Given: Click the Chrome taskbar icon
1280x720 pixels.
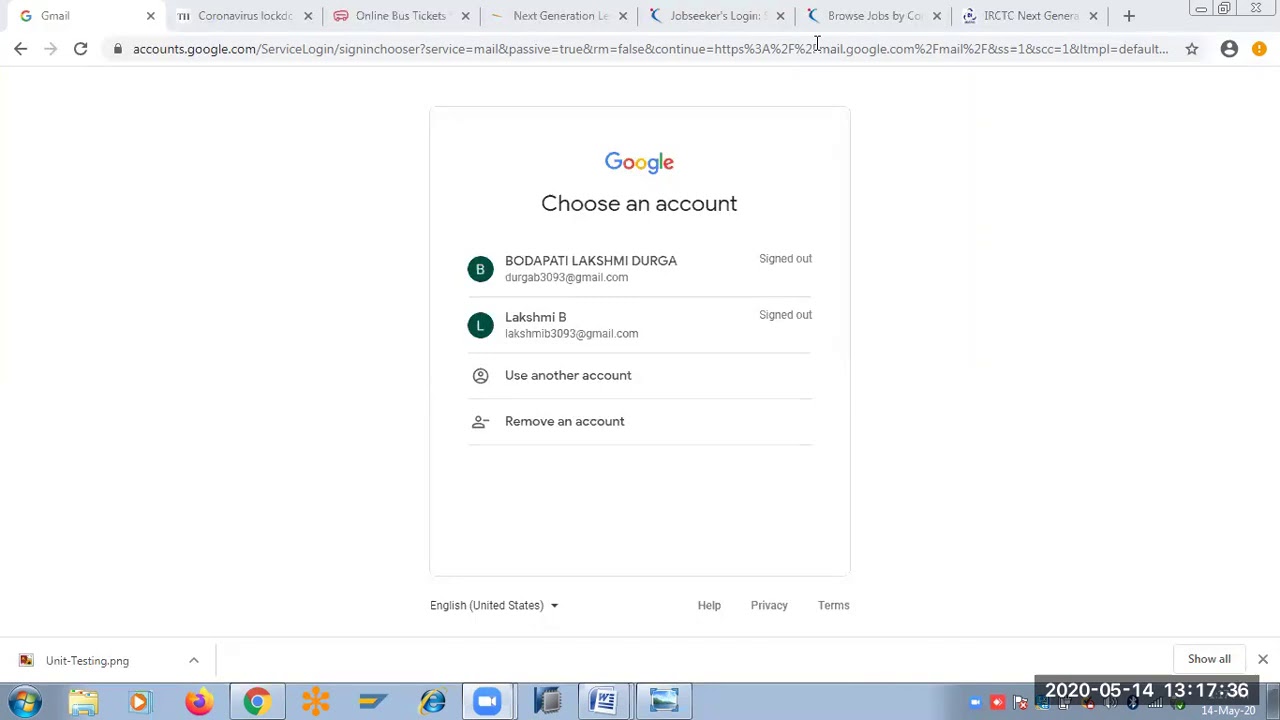Looking at the screenshot, I should pos(257,701).
